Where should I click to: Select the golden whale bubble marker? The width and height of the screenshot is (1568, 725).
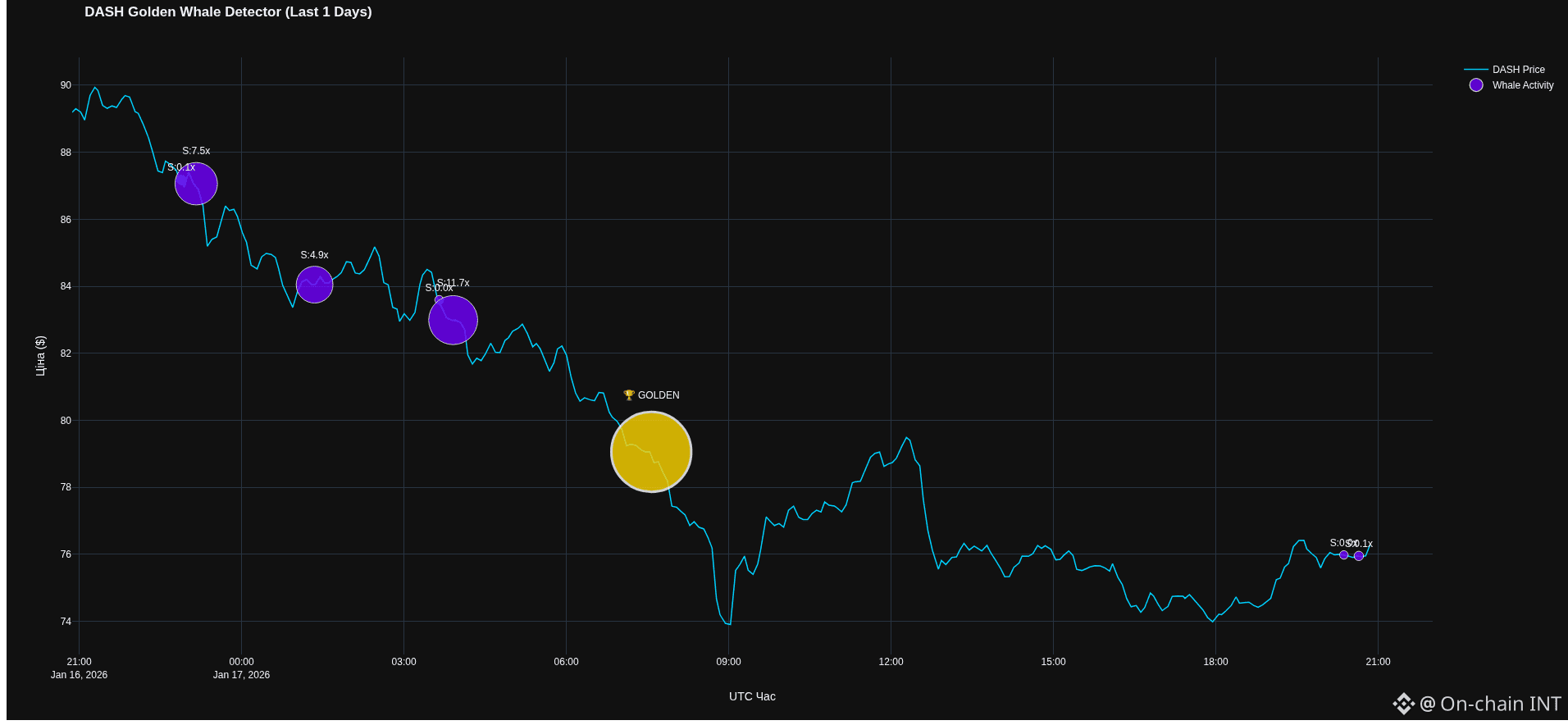pyautogui.click(x=651, y=452)
